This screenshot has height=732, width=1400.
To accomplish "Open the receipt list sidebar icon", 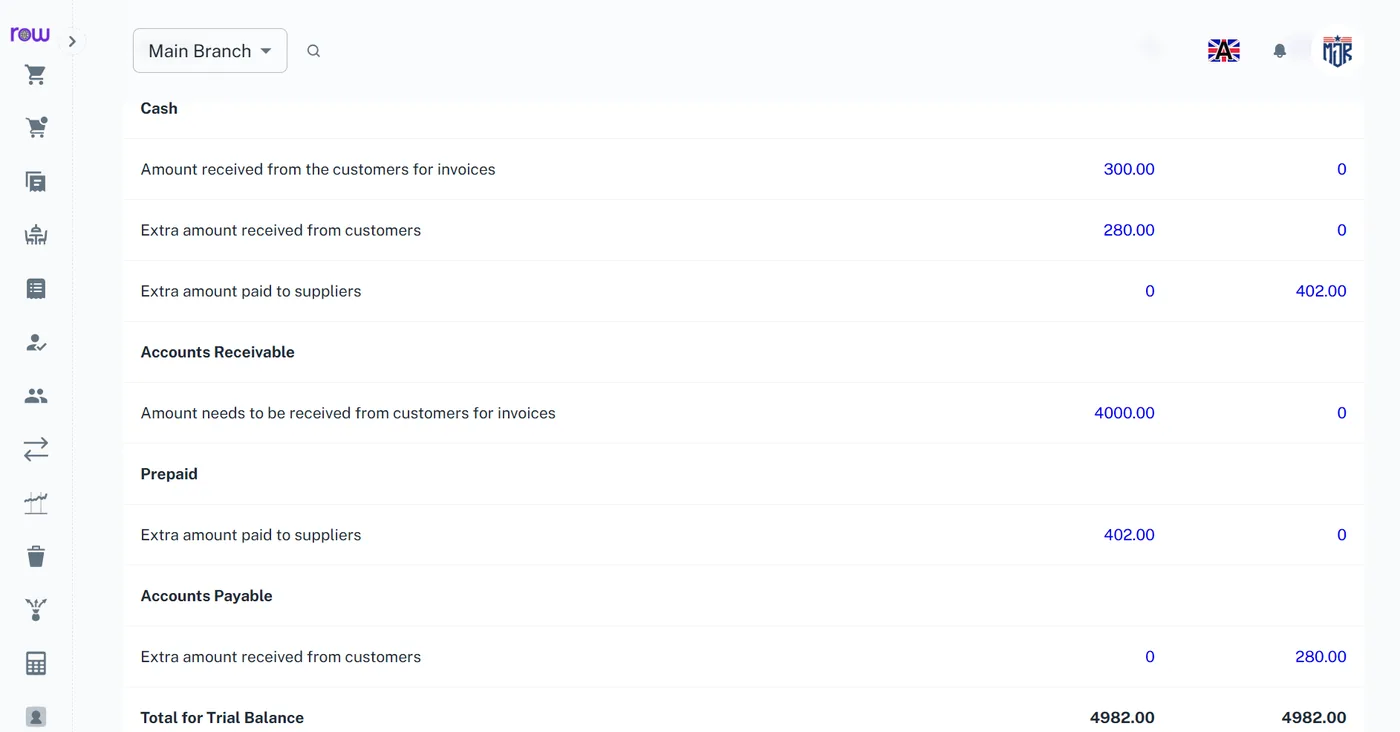I will pos(36,289).
